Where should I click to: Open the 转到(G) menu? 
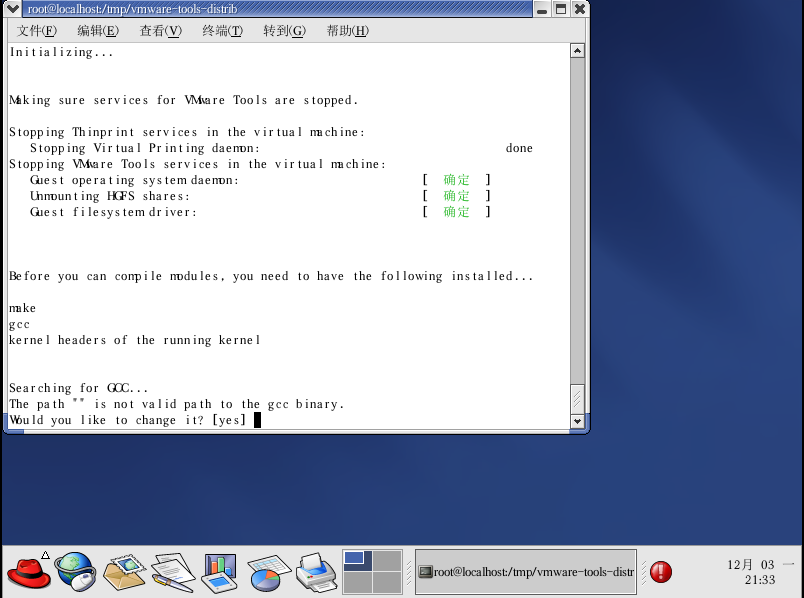pos(285,31)
